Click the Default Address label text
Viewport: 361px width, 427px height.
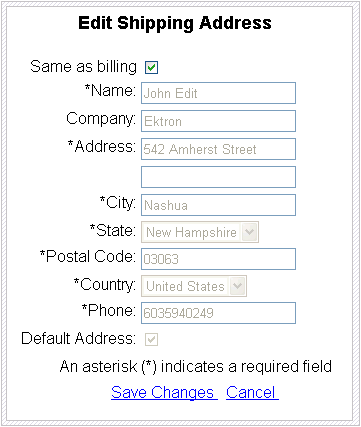coord(78,338)
